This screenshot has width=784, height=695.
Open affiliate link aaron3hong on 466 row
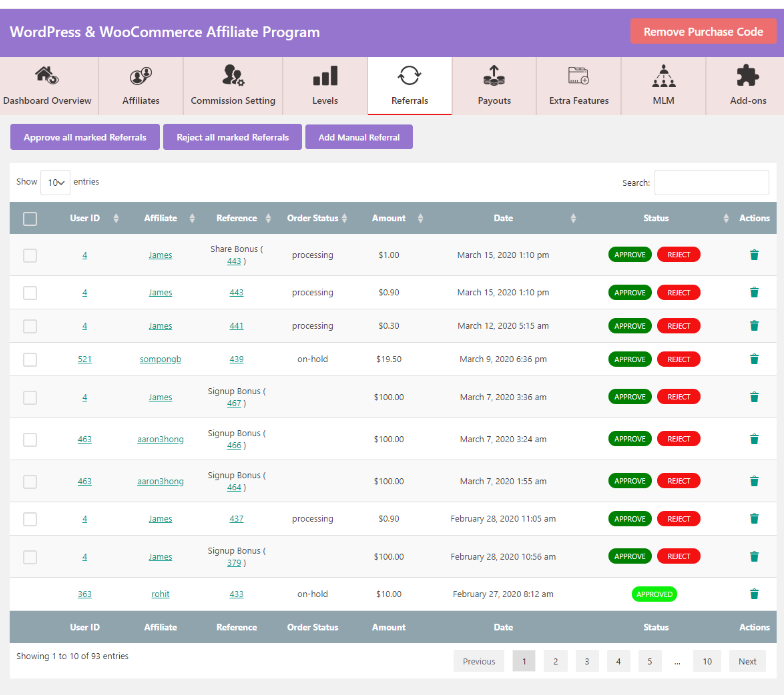[x=160, y=439]
